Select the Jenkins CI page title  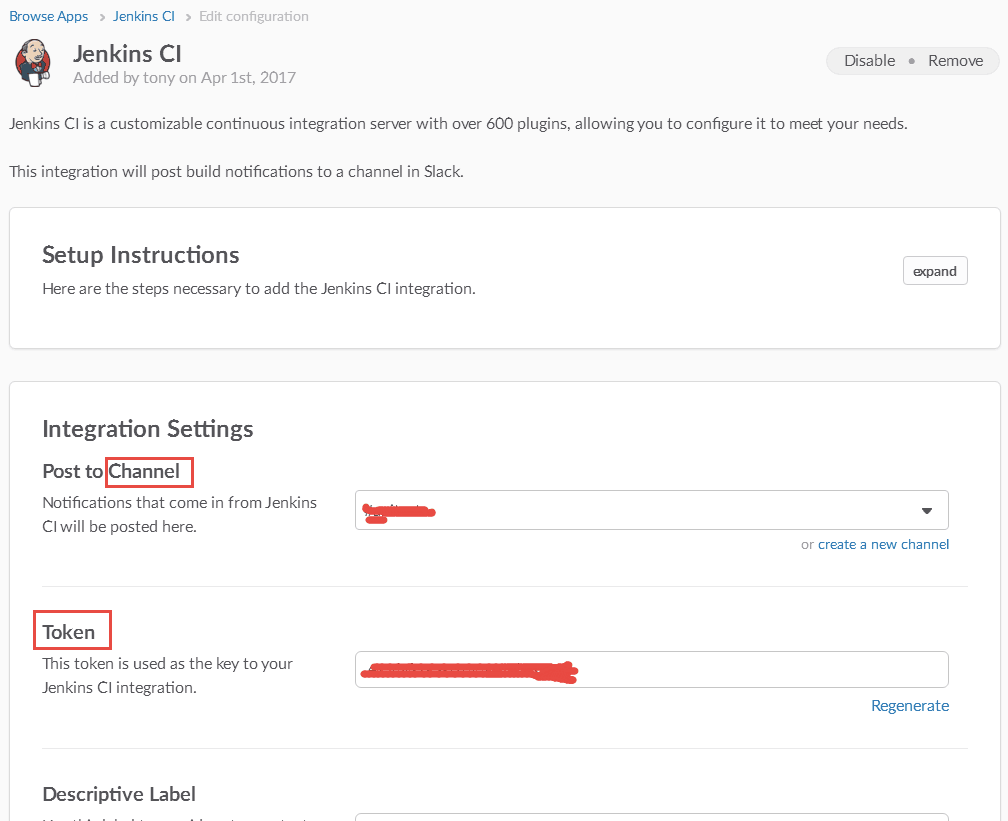(x=127, y=53)
